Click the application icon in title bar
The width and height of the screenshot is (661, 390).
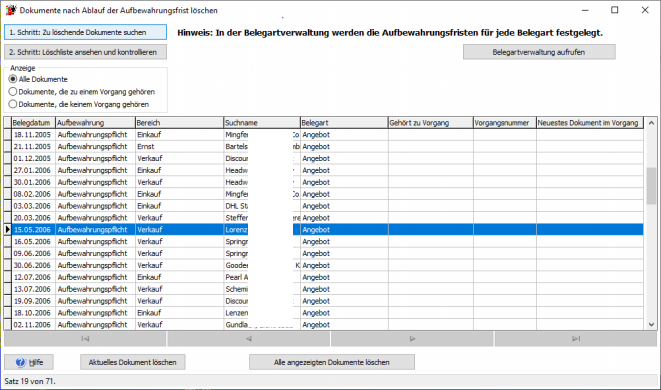click(x=11, y=10)
